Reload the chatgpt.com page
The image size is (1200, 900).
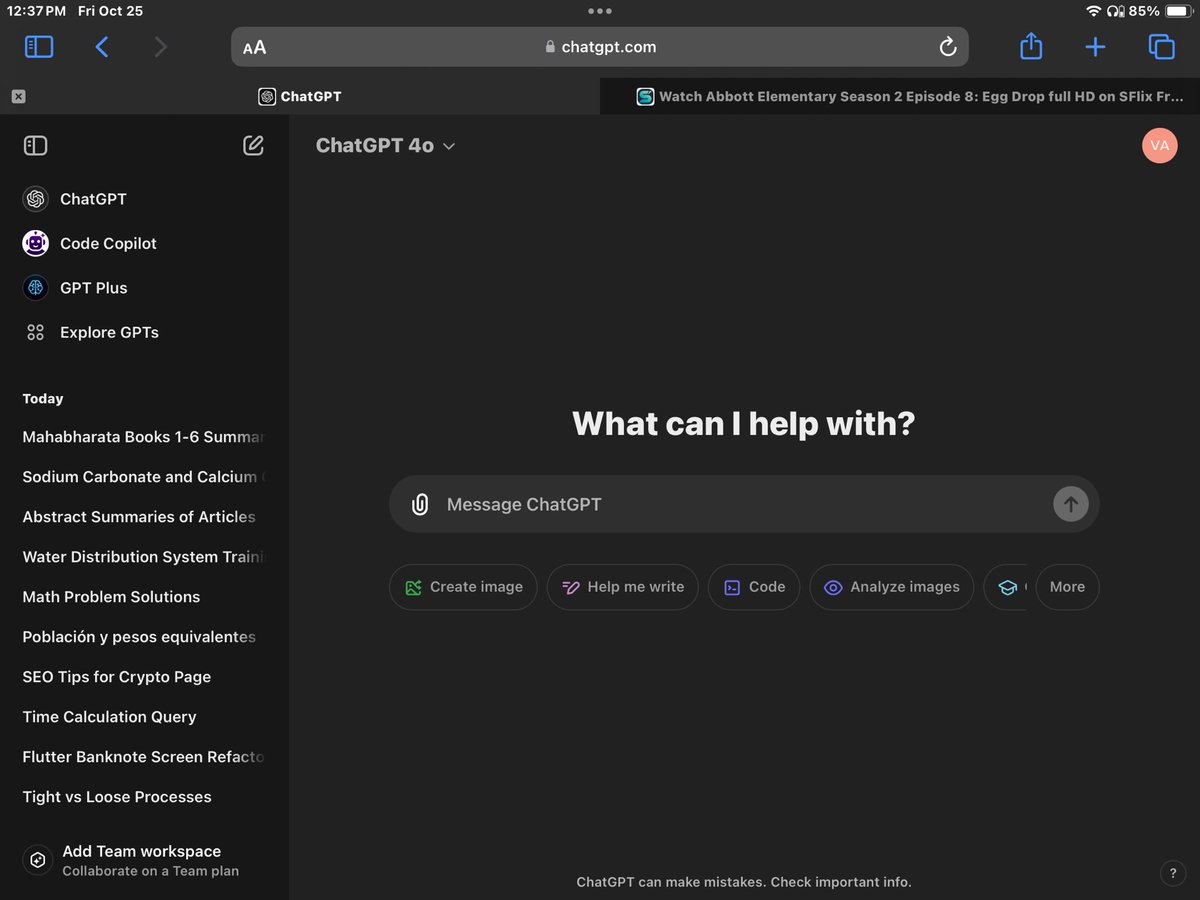click(948, 47)
